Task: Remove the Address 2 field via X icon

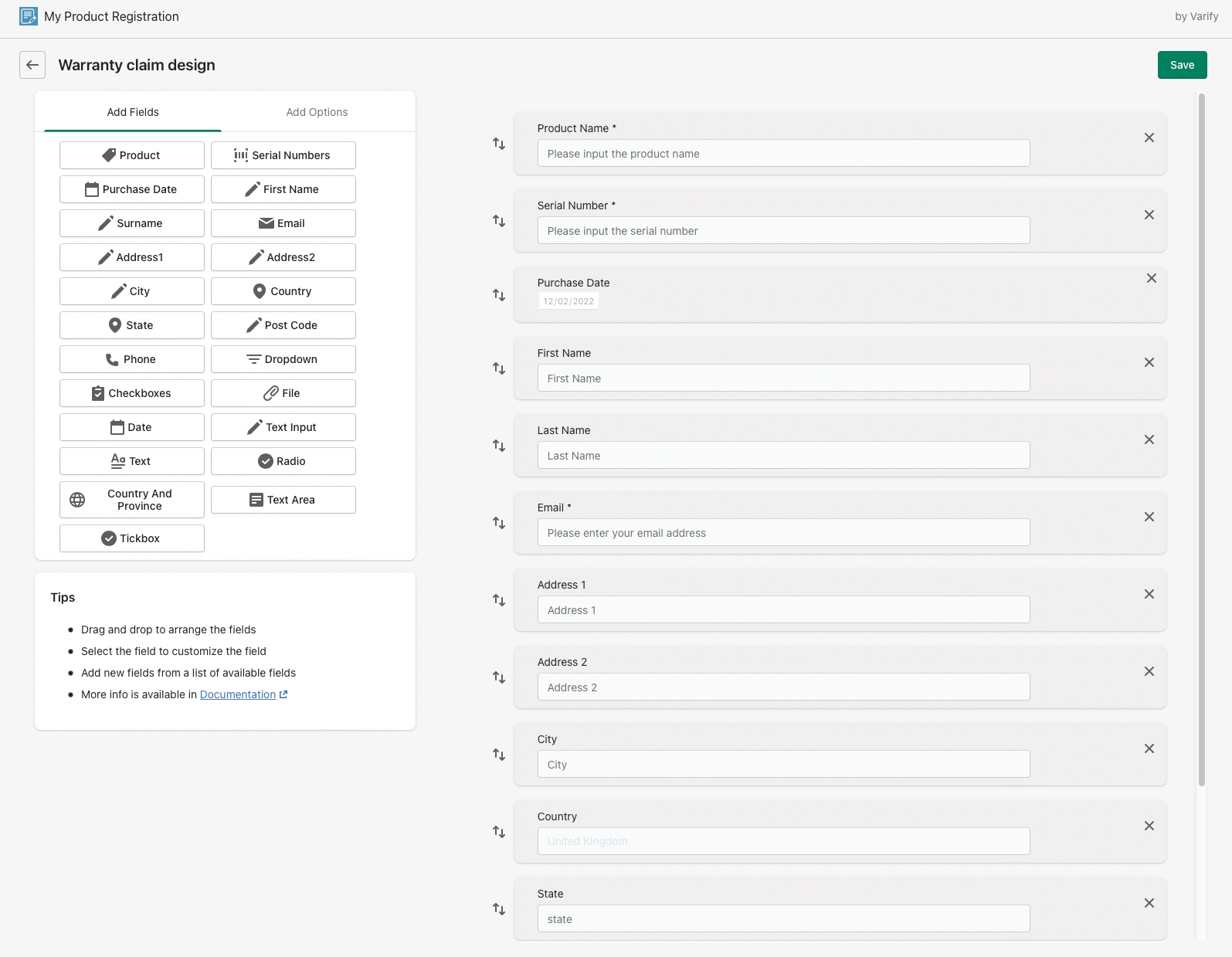Action: (x=1149, y=671)
